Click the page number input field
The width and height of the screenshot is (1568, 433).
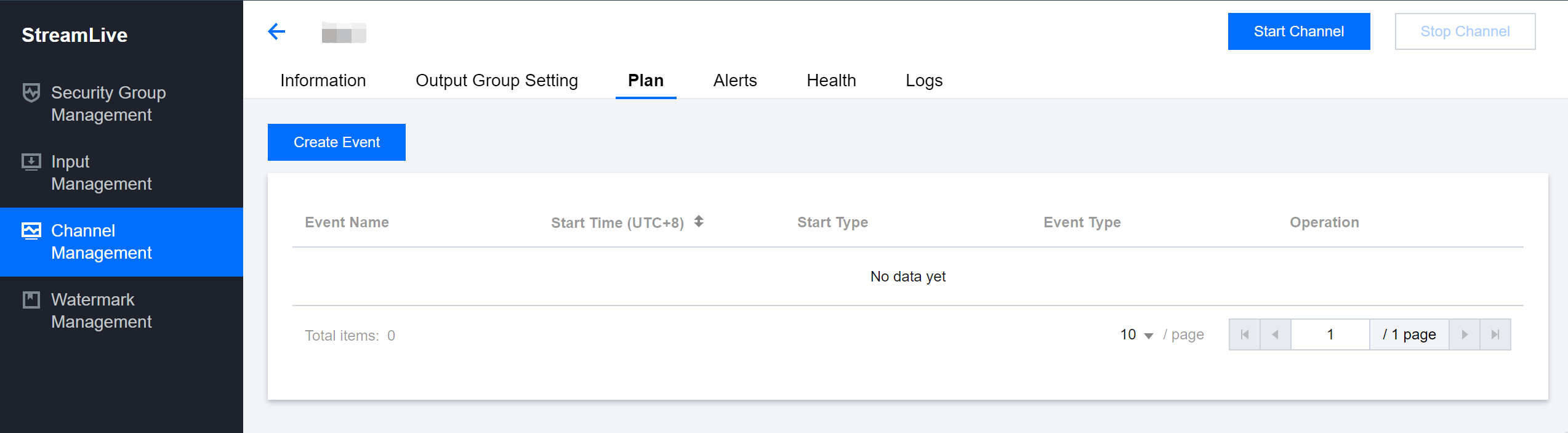(x=1330, y=334)
